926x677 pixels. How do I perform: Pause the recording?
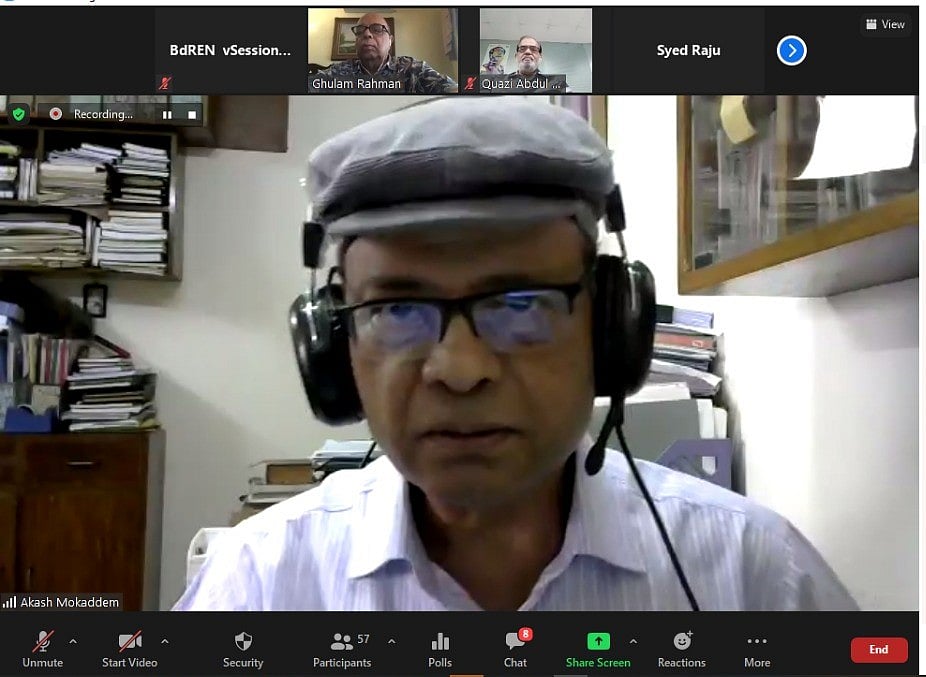tap(167, 115)
